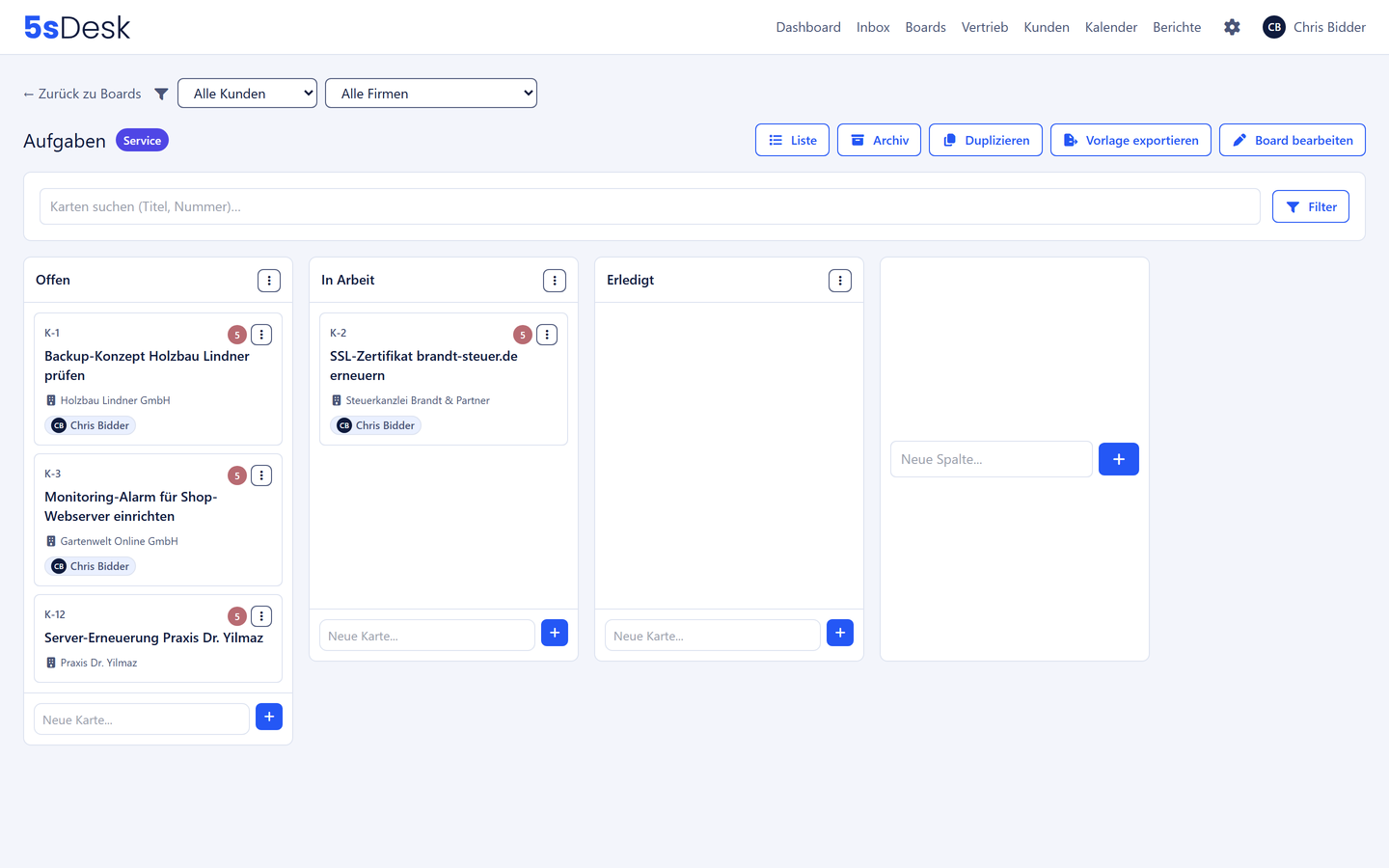Click Vorlage exportieren button

(1130, 140)
